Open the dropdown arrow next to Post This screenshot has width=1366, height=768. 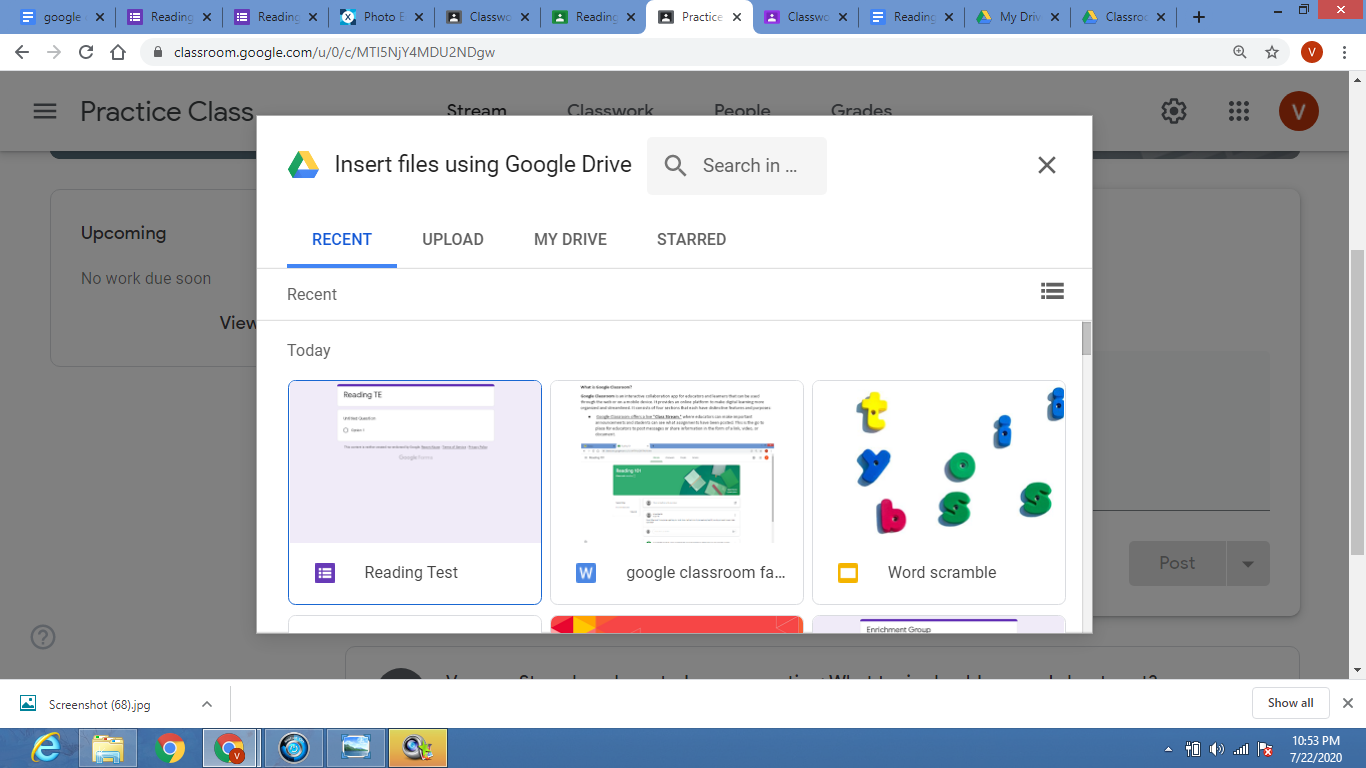click(1248, 563)
